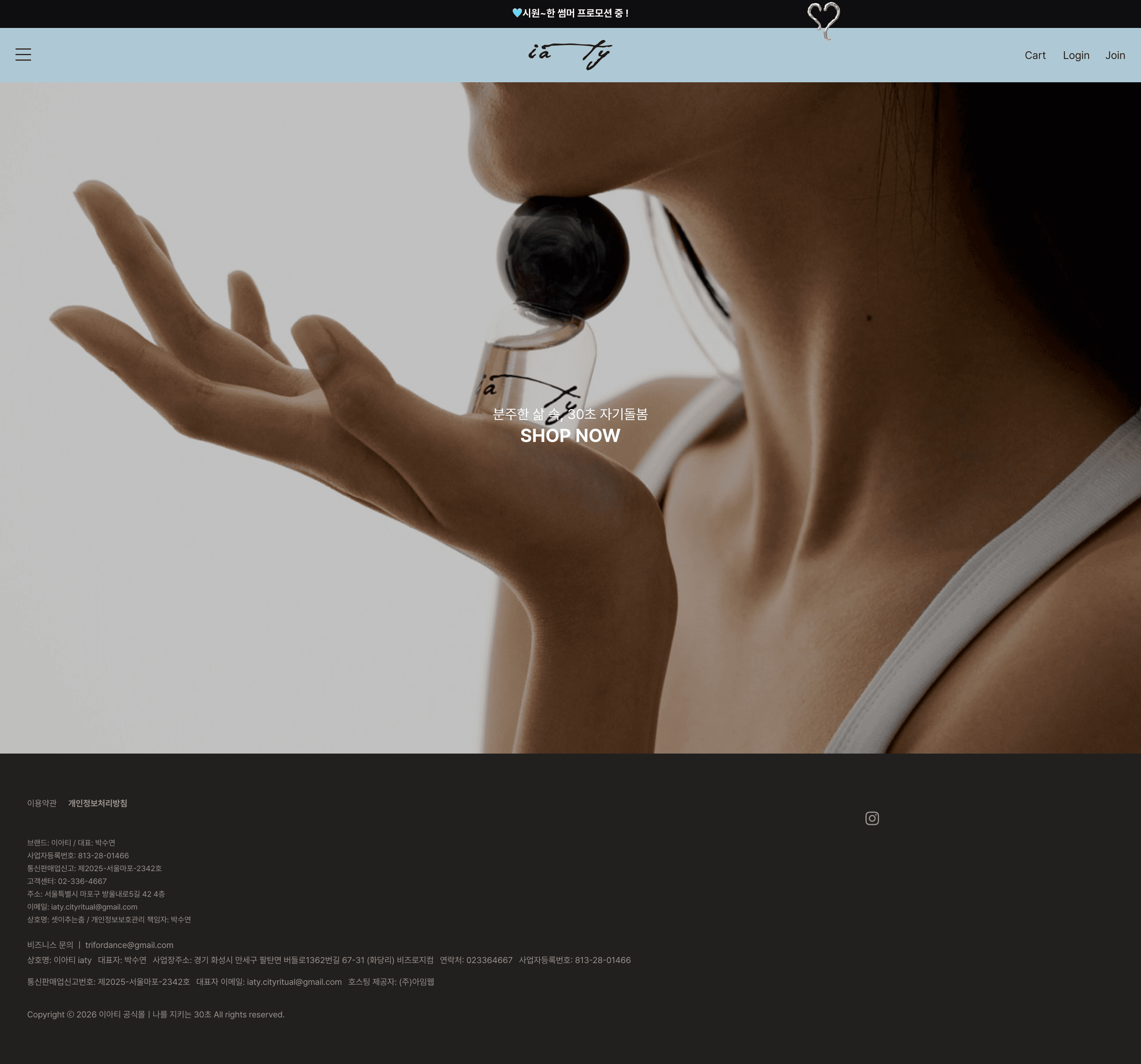1141x1064 pixels.
Task: Click the iaty logo in header
Action: pyautogui.click(x=570, y=55)
